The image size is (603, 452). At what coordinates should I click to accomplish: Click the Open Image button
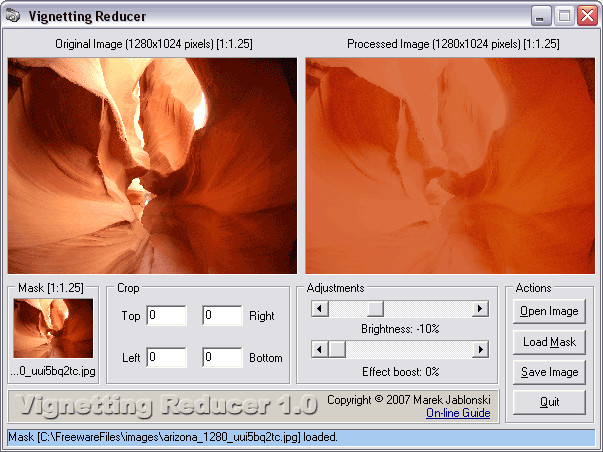549,311
